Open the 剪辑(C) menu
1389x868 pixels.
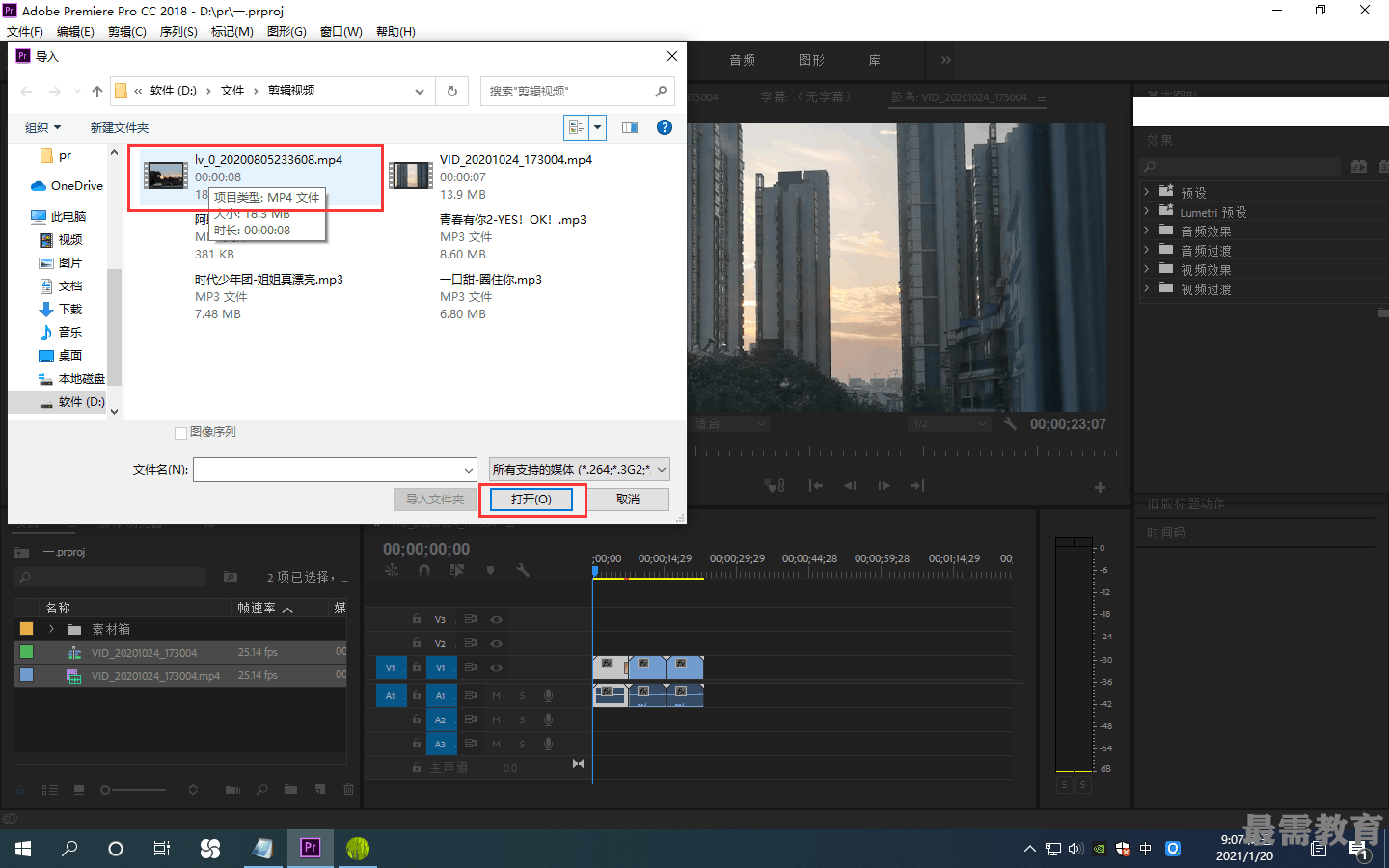click(x=127, y=32)
